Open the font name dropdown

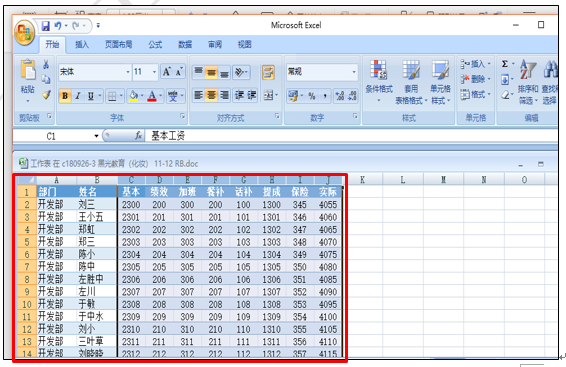pos(128,72)
